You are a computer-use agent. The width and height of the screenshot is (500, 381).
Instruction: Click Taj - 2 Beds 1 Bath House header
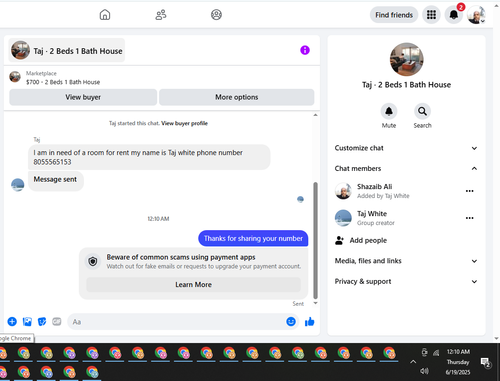pyautogui.click(x=67, y=50)
